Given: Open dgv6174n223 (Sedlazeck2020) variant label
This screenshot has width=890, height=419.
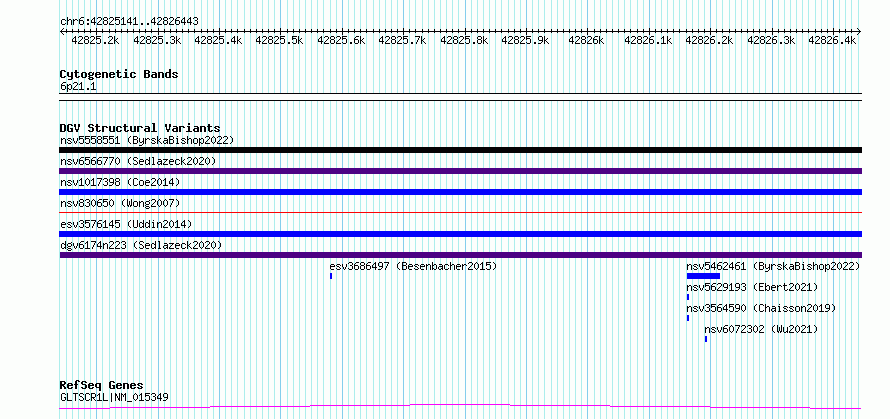Looking at the screenshot, I should [x=141, y=245].
